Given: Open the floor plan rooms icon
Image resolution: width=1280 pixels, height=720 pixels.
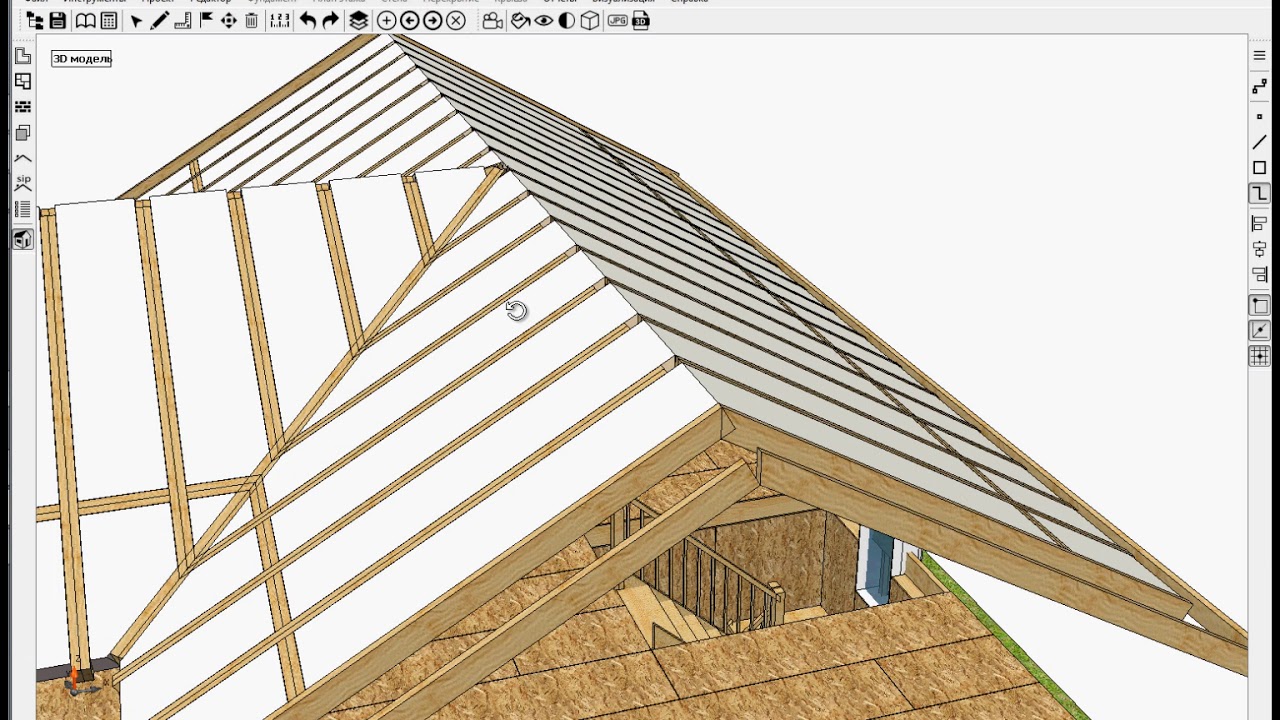Looking at the screenshot, I should [x=23, y=82].
